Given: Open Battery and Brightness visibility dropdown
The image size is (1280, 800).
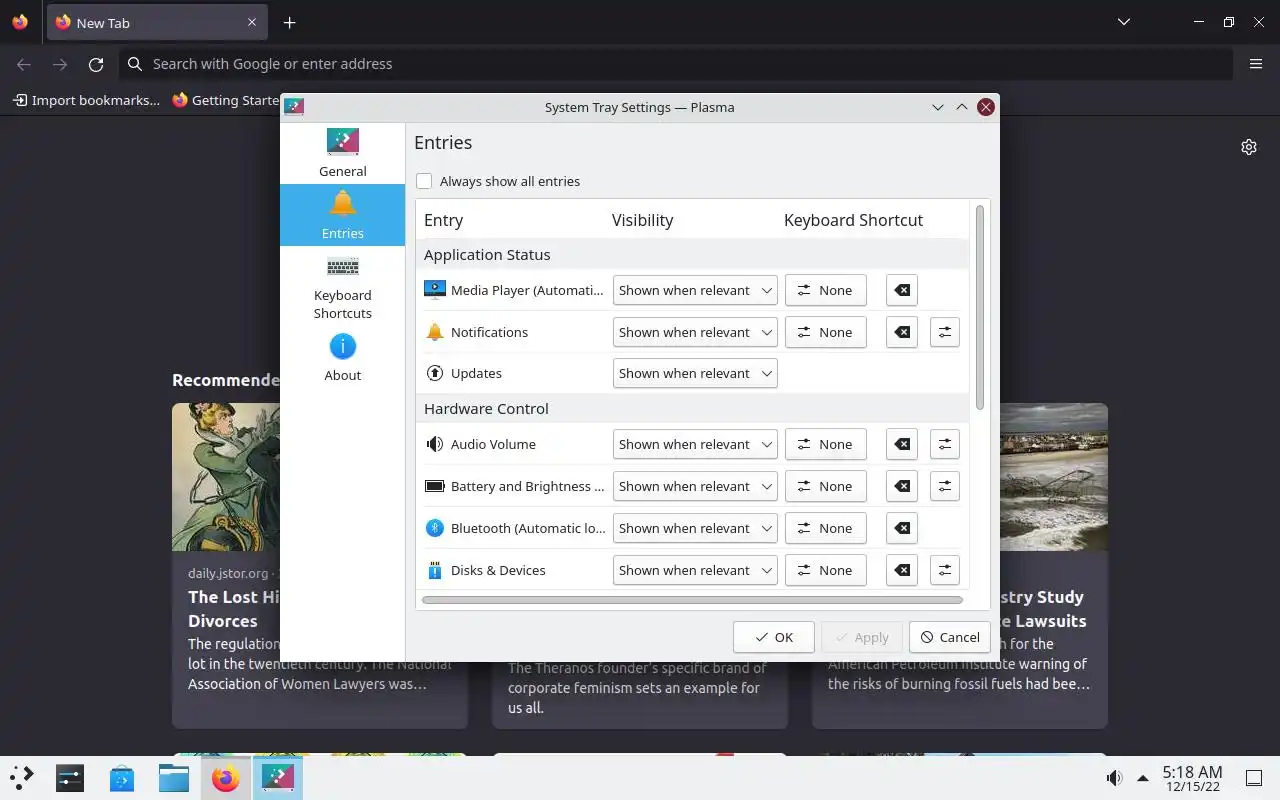Looking at the screenshot, I should pos(695,486).
